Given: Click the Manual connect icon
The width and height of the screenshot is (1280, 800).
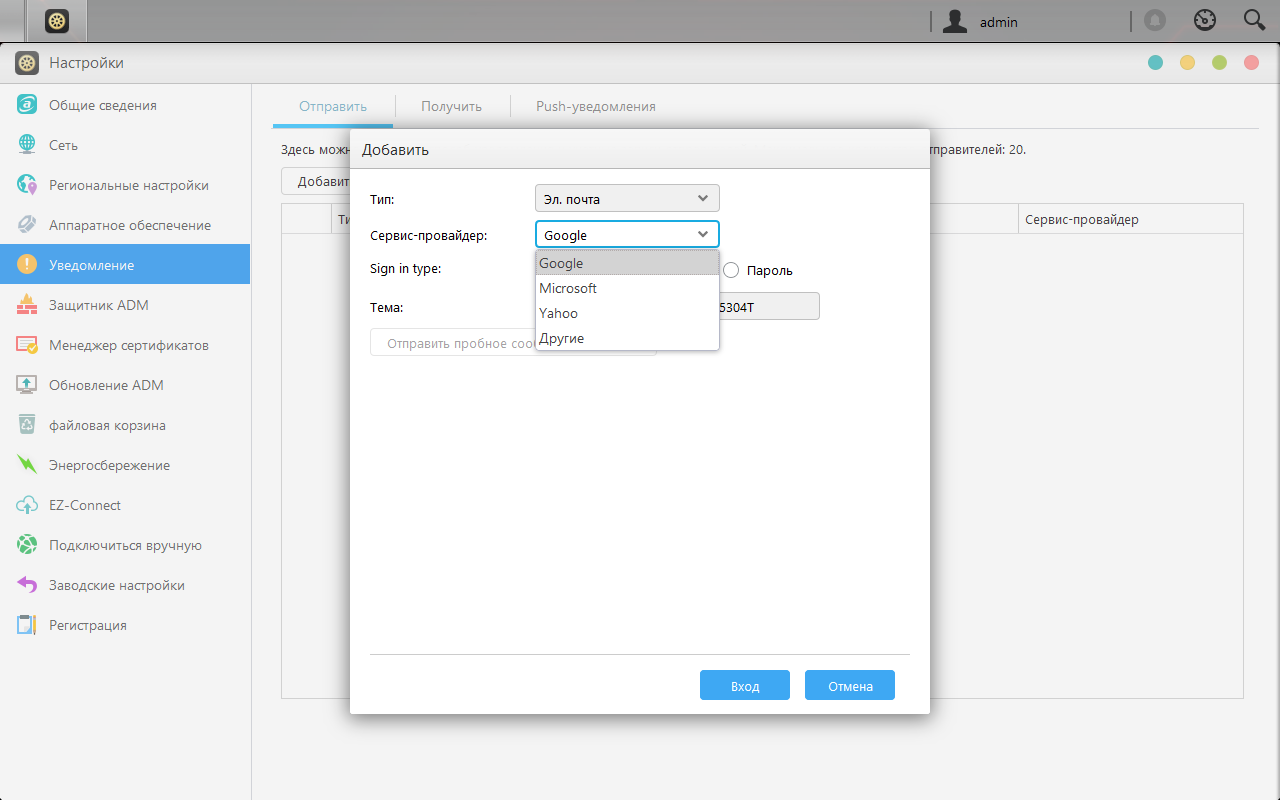Looking at the screenshot, I should 27,545.
